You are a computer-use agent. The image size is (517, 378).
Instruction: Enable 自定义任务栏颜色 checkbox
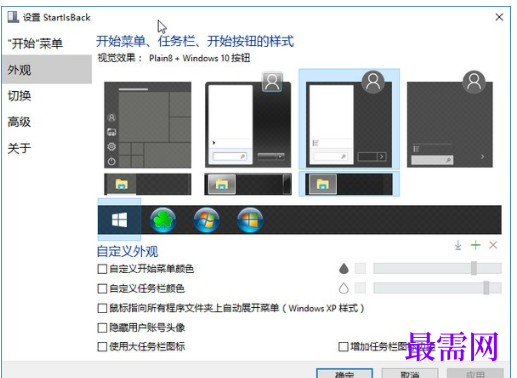coord(102,288)
